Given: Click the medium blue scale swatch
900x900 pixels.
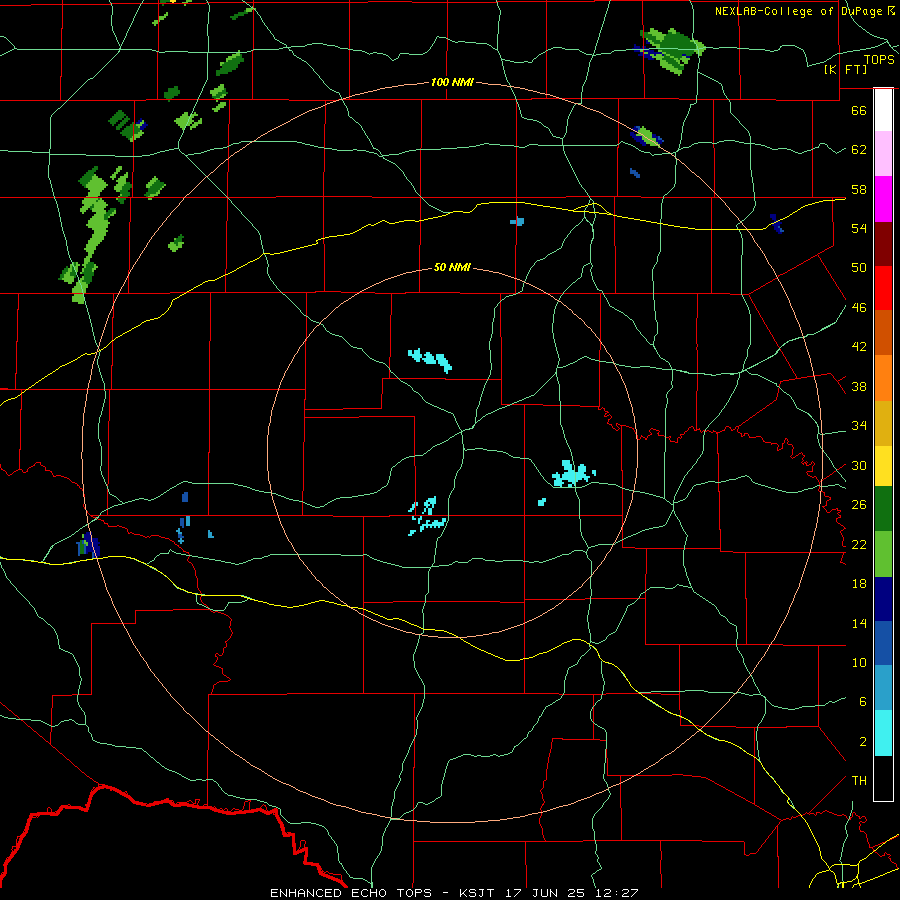Looking at the screenshot, I should click(x=883, y=643).
